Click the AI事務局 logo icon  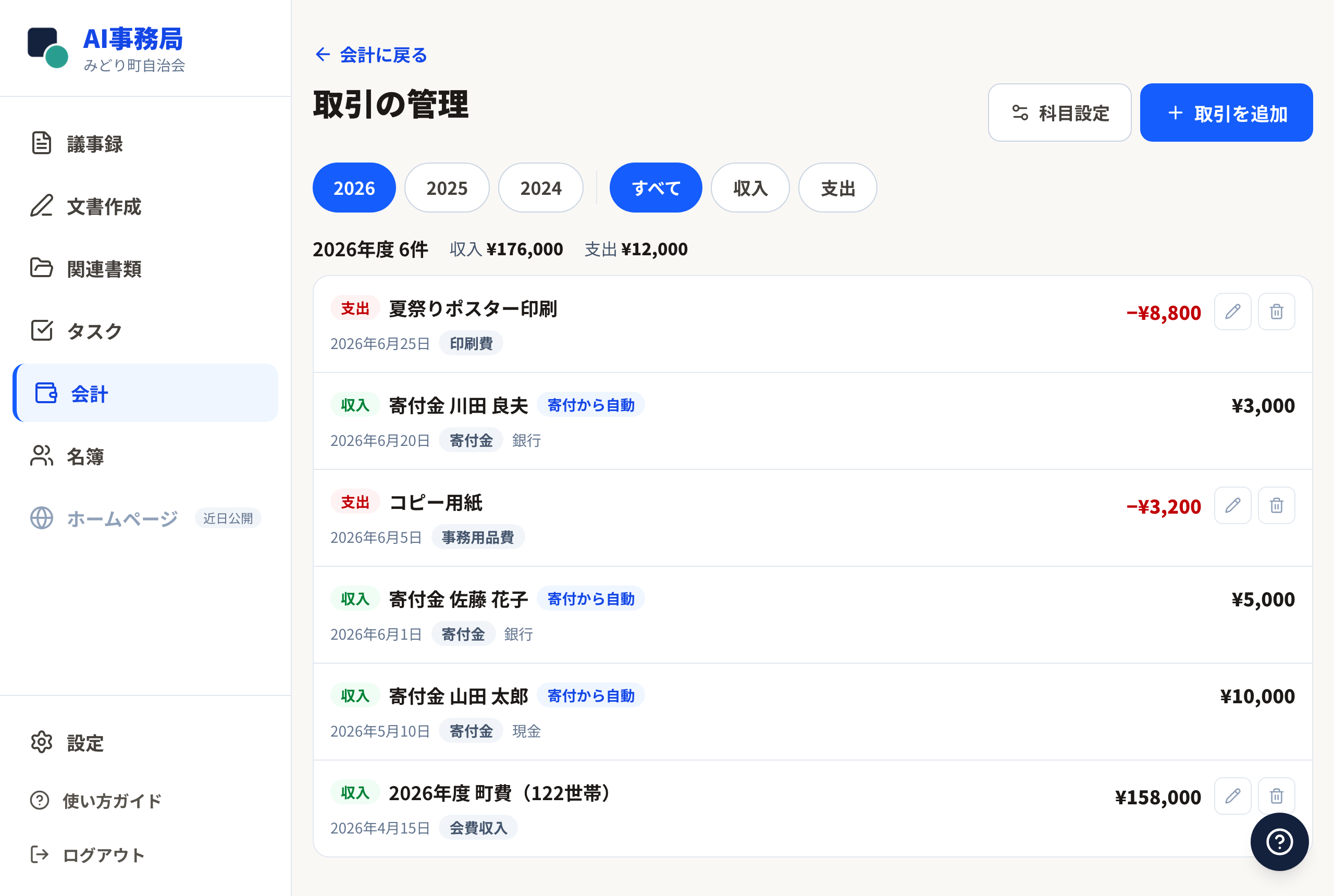(48, 47)
